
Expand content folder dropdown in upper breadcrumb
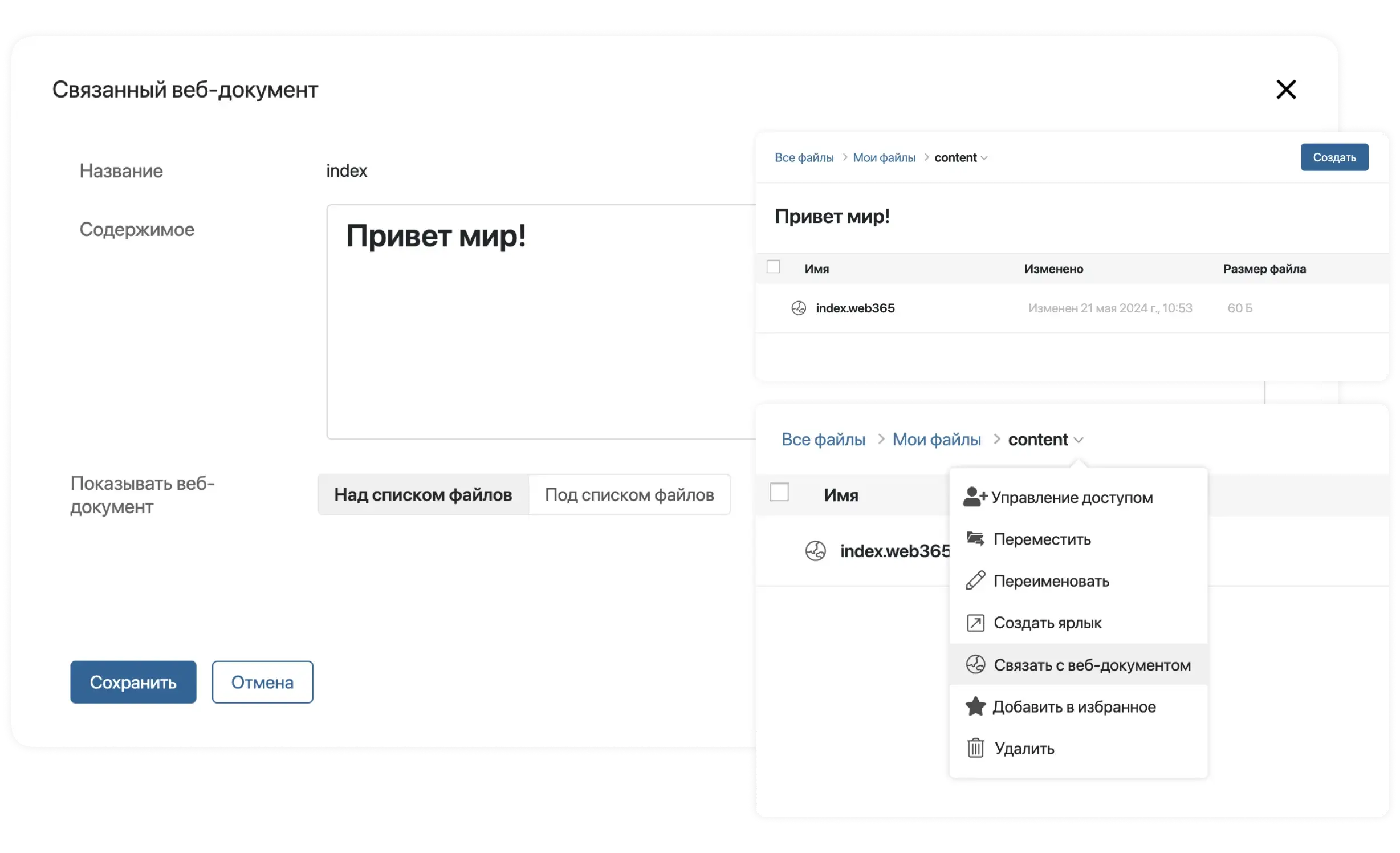click(x=984, y=158)
